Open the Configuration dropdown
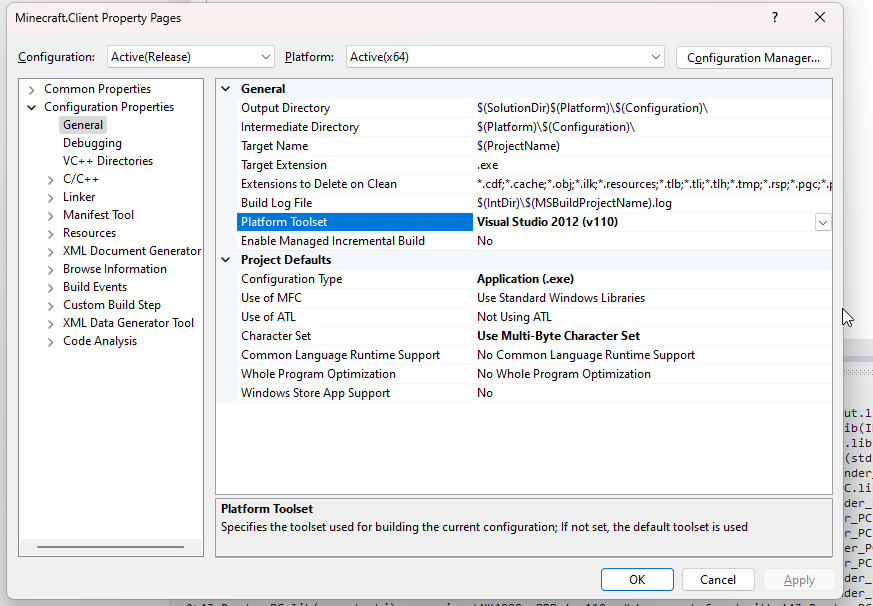Screen dimensions: 873x606 tap(191, 57)
